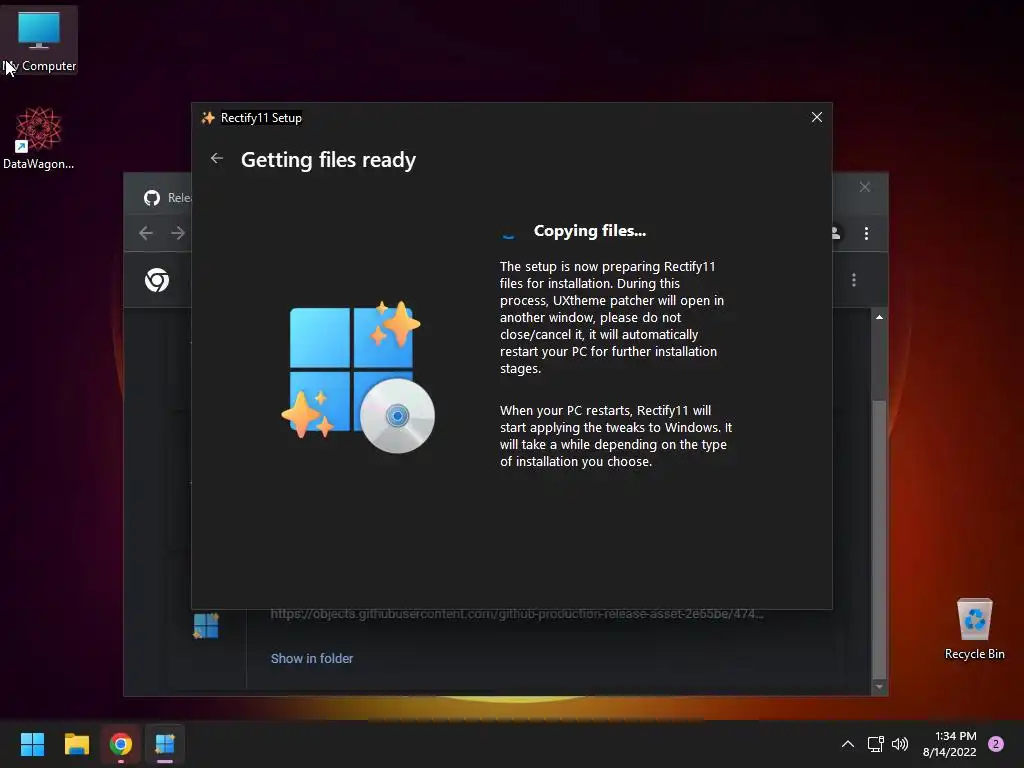The width and height of the screenshot is (1024, 768).
Task: Close the Rectify11 Setup window
Action: [x=816, y=118]
